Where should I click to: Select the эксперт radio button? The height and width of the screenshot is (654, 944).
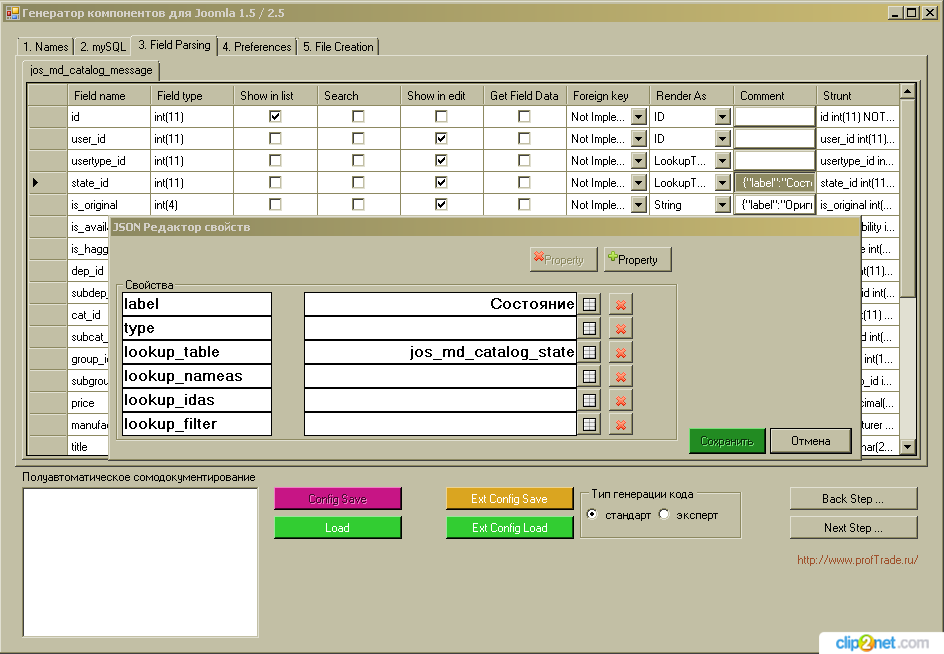664,515
